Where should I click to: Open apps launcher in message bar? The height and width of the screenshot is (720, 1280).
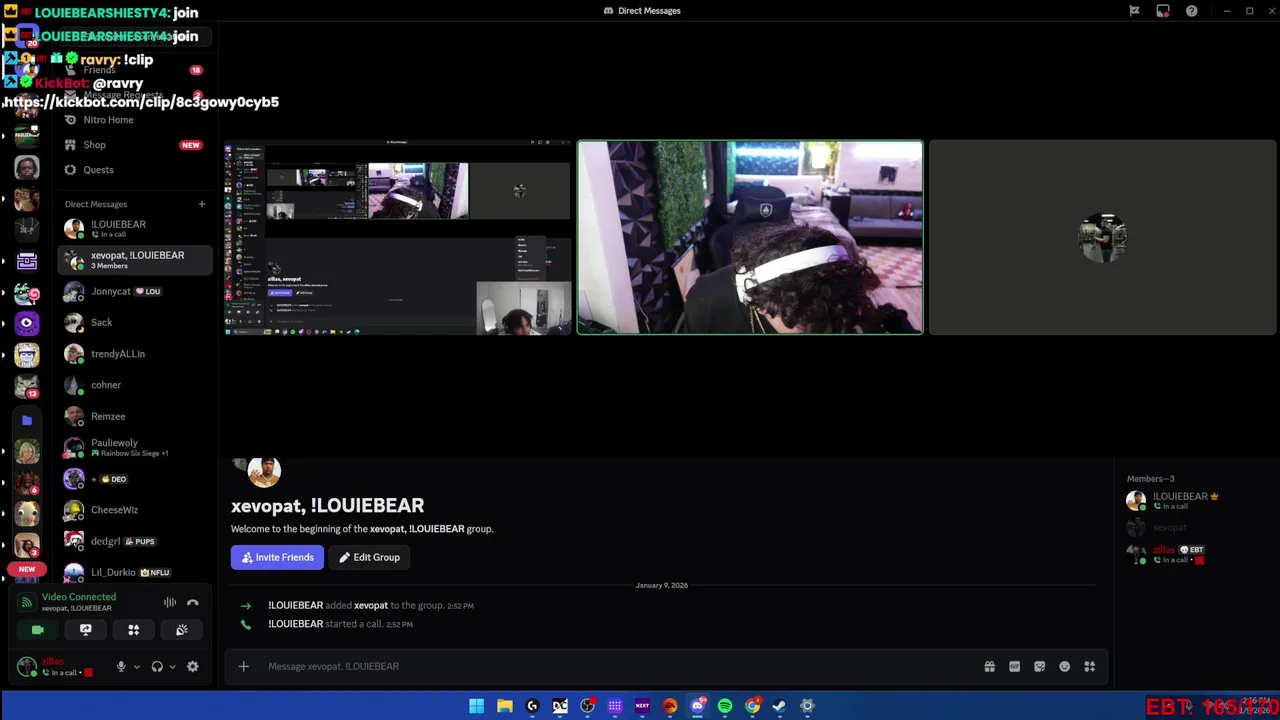coord(1090,666)
